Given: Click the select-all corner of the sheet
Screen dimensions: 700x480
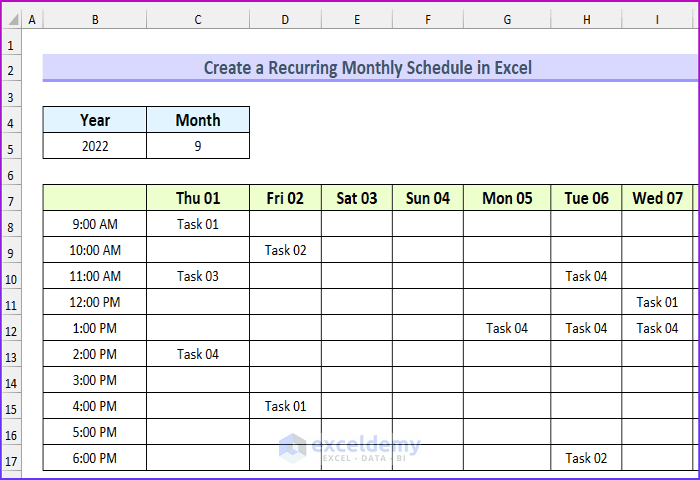Looking at the screenshot, I should point(11,20).
